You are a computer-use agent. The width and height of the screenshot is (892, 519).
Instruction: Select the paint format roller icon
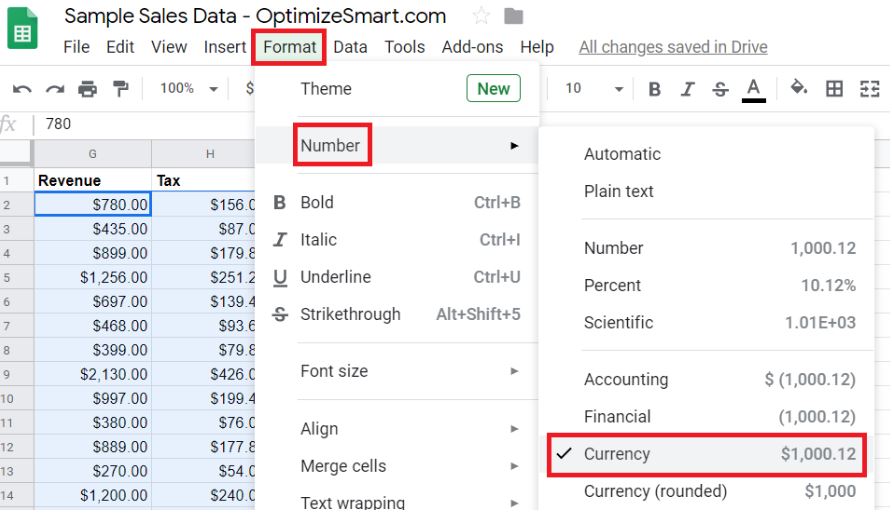pos(121,89)
